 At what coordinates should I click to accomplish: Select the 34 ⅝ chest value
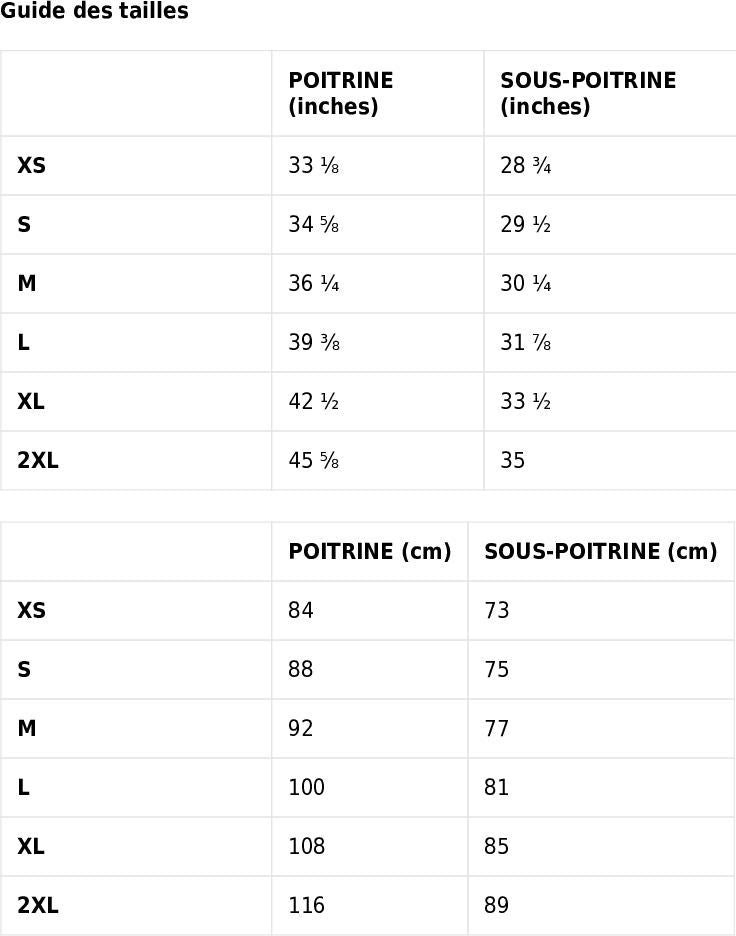click(x=314, y=224)
